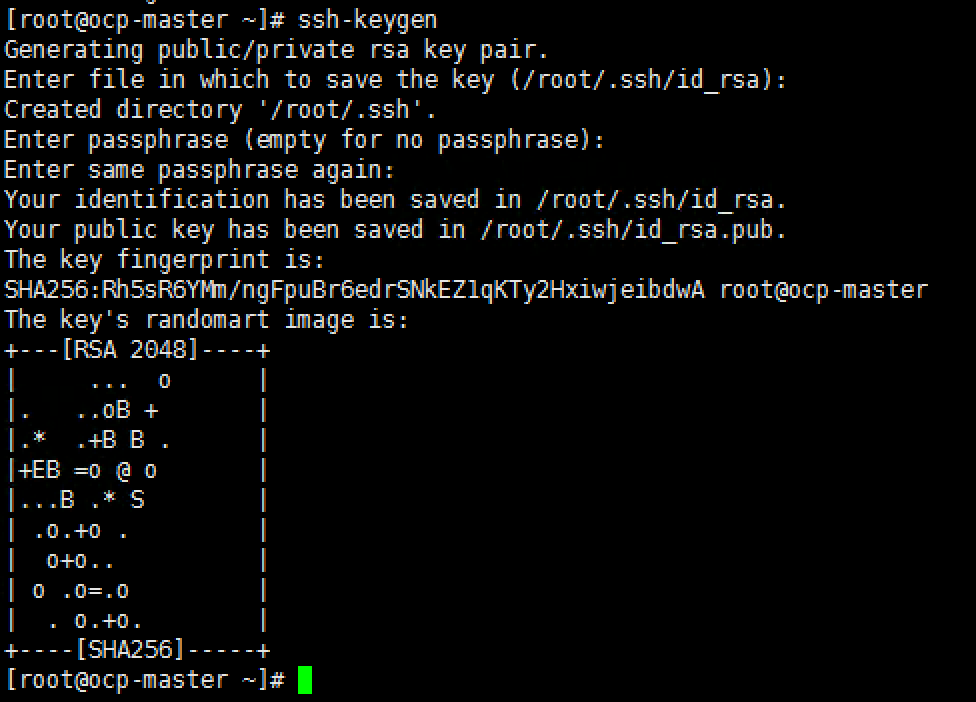Click the 'Your identification has been saved' line
This screenshot has width=976, height=702.
[395, 200]
